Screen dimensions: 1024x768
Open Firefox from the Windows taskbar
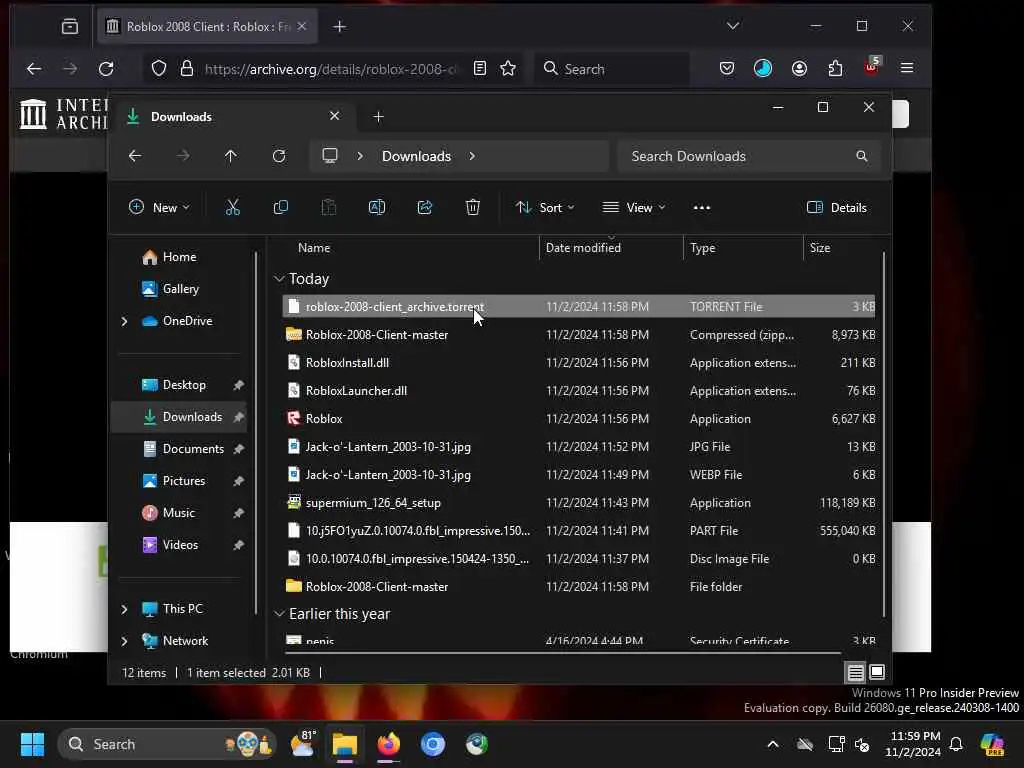tap(389, 744)
